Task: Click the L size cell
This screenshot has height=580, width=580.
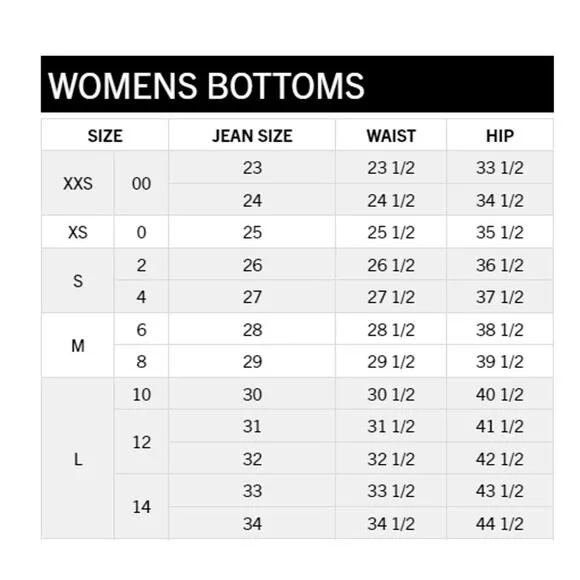Action: click(x=78, y=459)
